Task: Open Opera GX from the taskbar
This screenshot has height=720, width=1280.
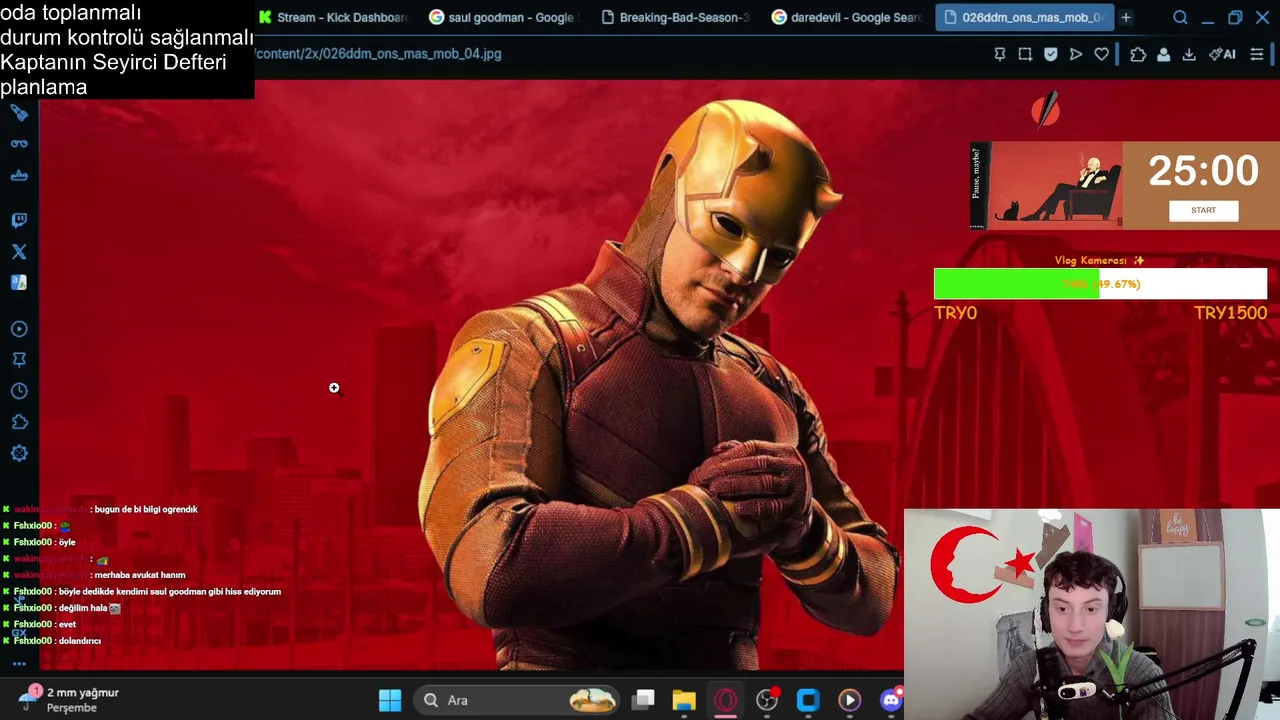Action: pos(726,700)
